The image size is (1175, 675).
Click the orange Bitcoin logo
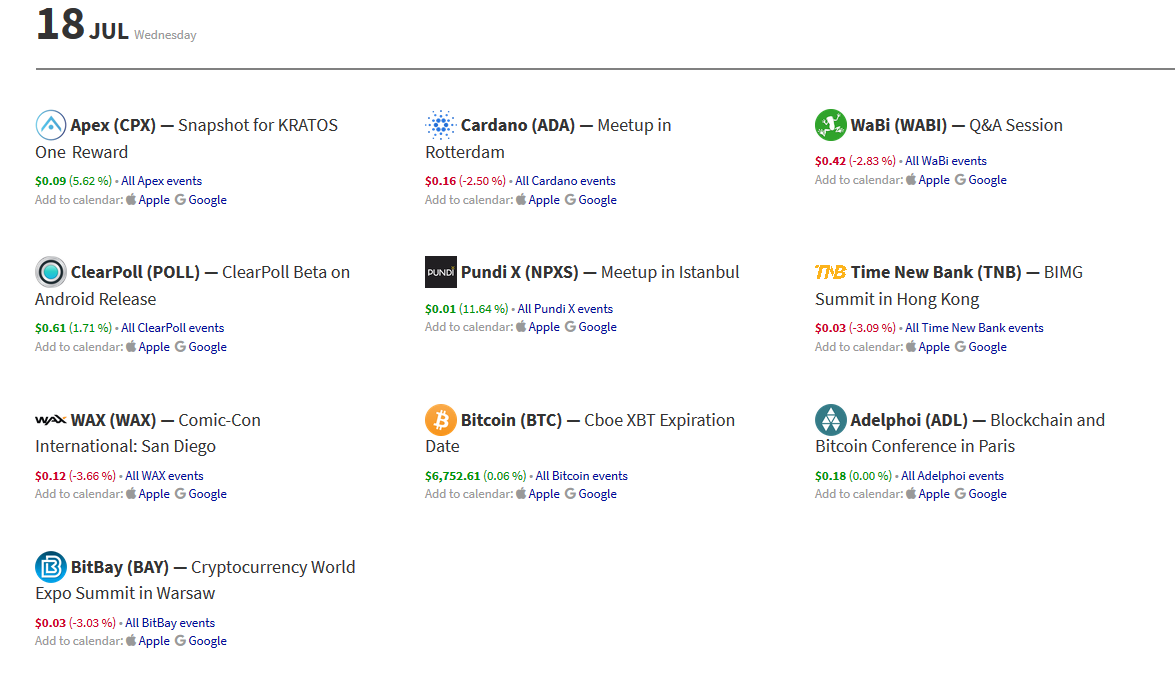click(441, 420)
